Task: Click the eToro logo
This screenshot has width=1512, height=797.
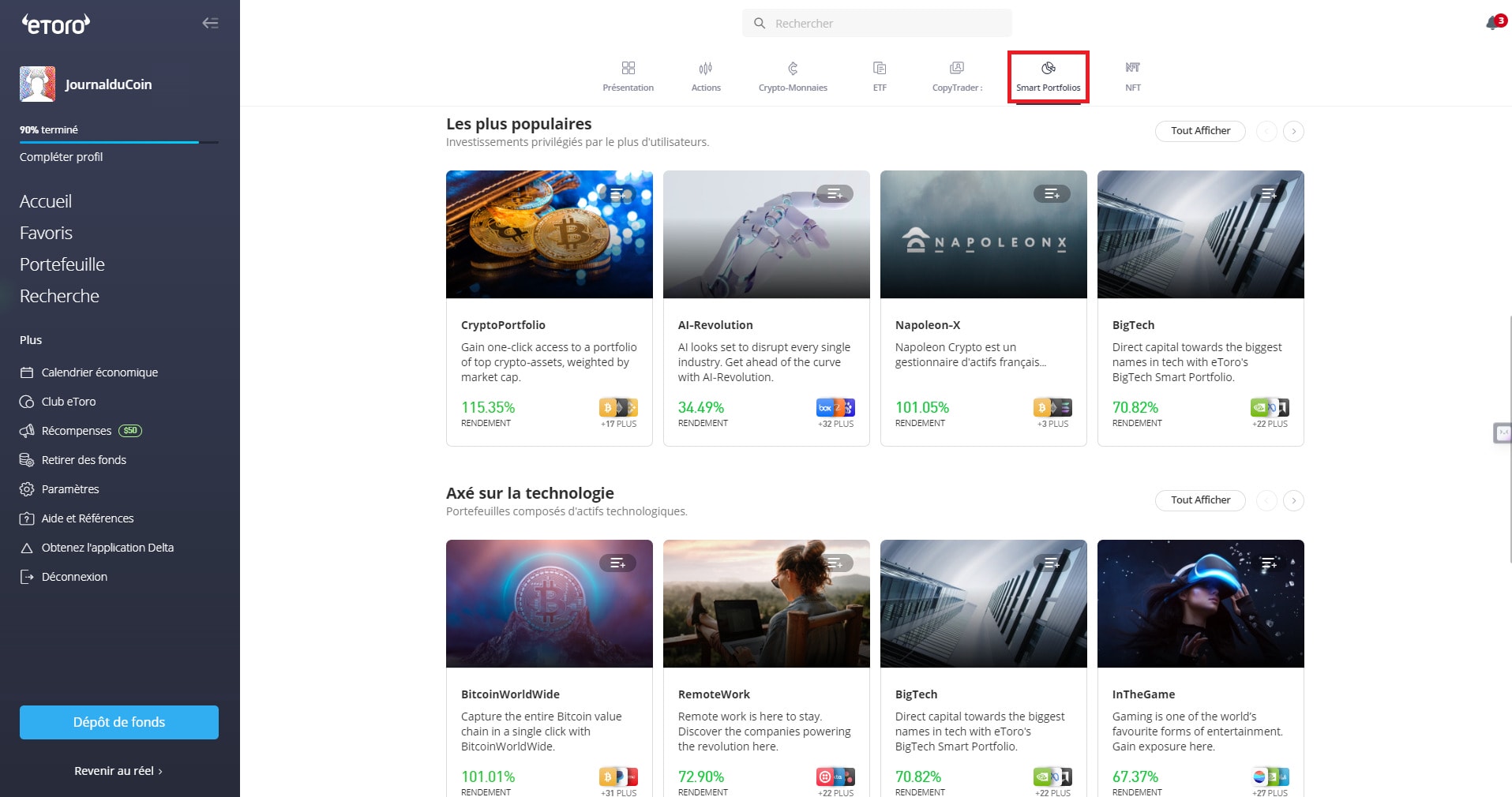Action: coord(55,24)
